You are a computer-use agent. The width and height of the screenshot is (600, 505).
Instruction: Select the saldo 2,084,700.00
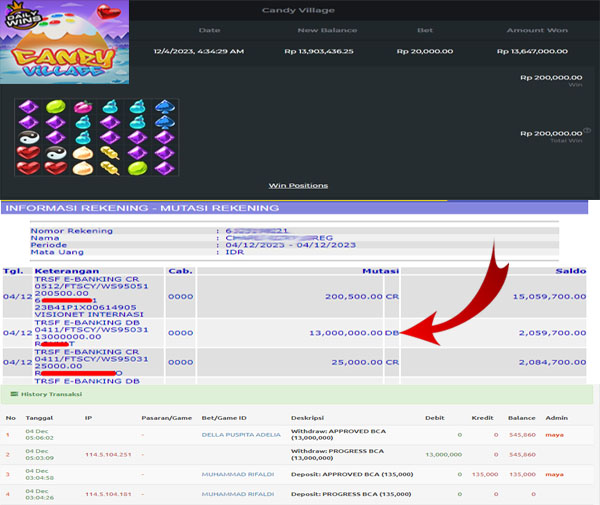click(552, 362)
